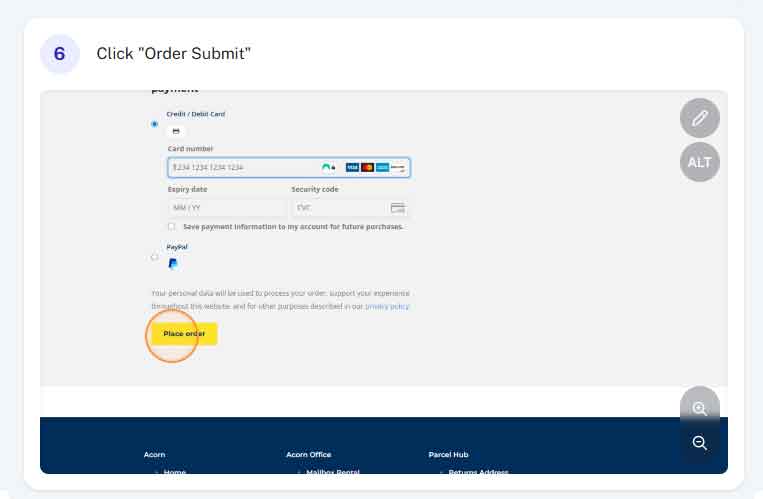This screenshot has width=763, height=499.
Task: Click the Place order button
Action: [184, 334]
